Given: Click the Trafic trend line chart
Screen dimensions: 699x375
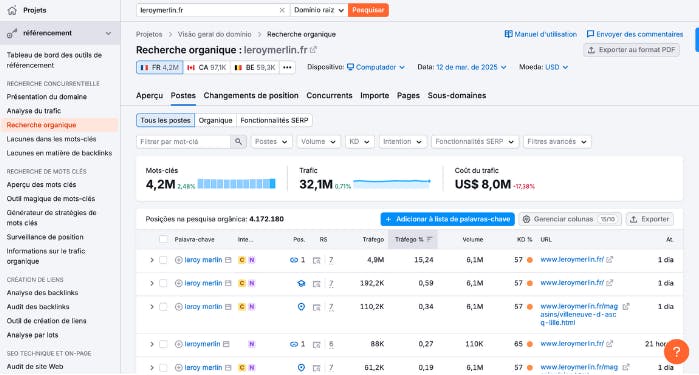Looking at the screenshot, I should 392,183.
